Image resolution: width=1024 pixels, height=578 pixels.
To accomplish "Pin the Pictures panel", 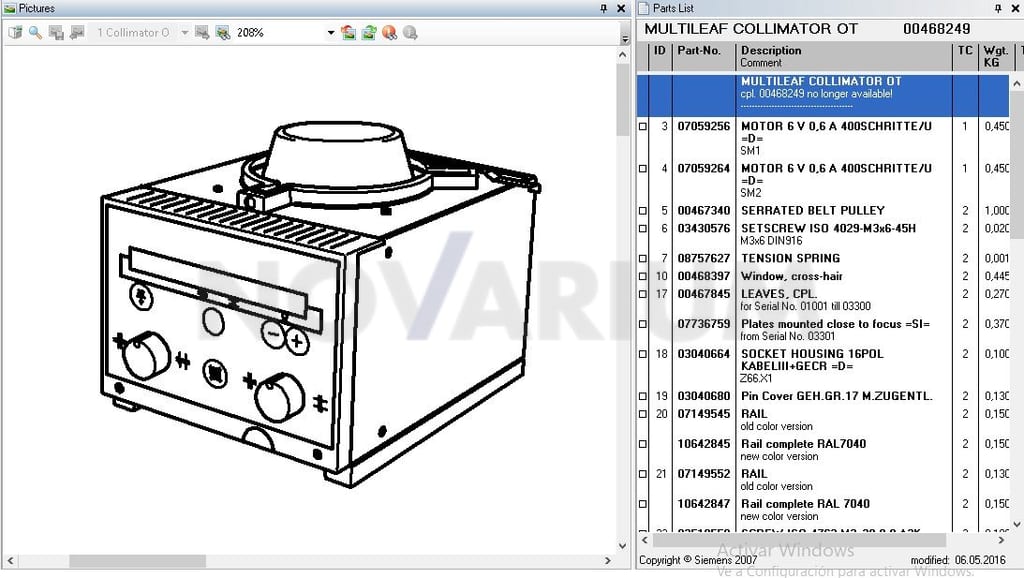I will click(x=603, y=8).
